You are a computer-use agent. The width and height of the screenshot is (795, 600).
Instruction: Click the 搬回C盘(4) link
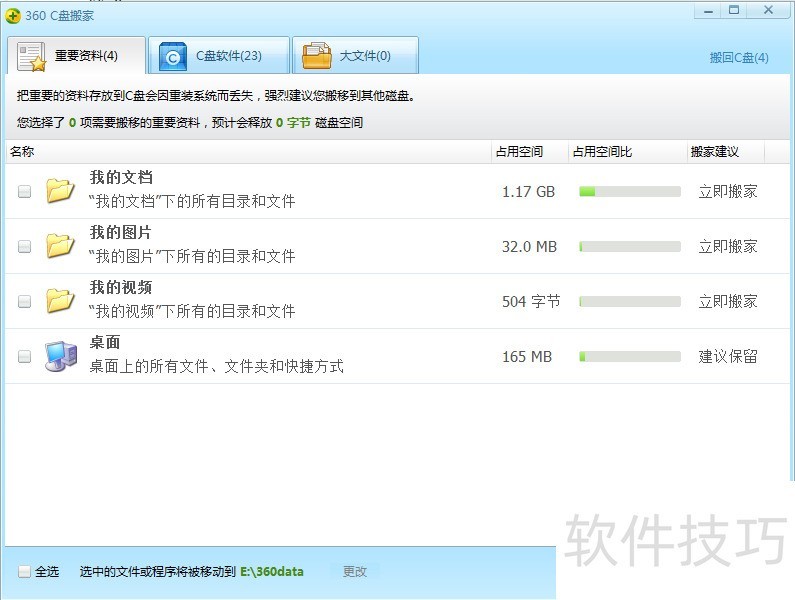(739, 58)
